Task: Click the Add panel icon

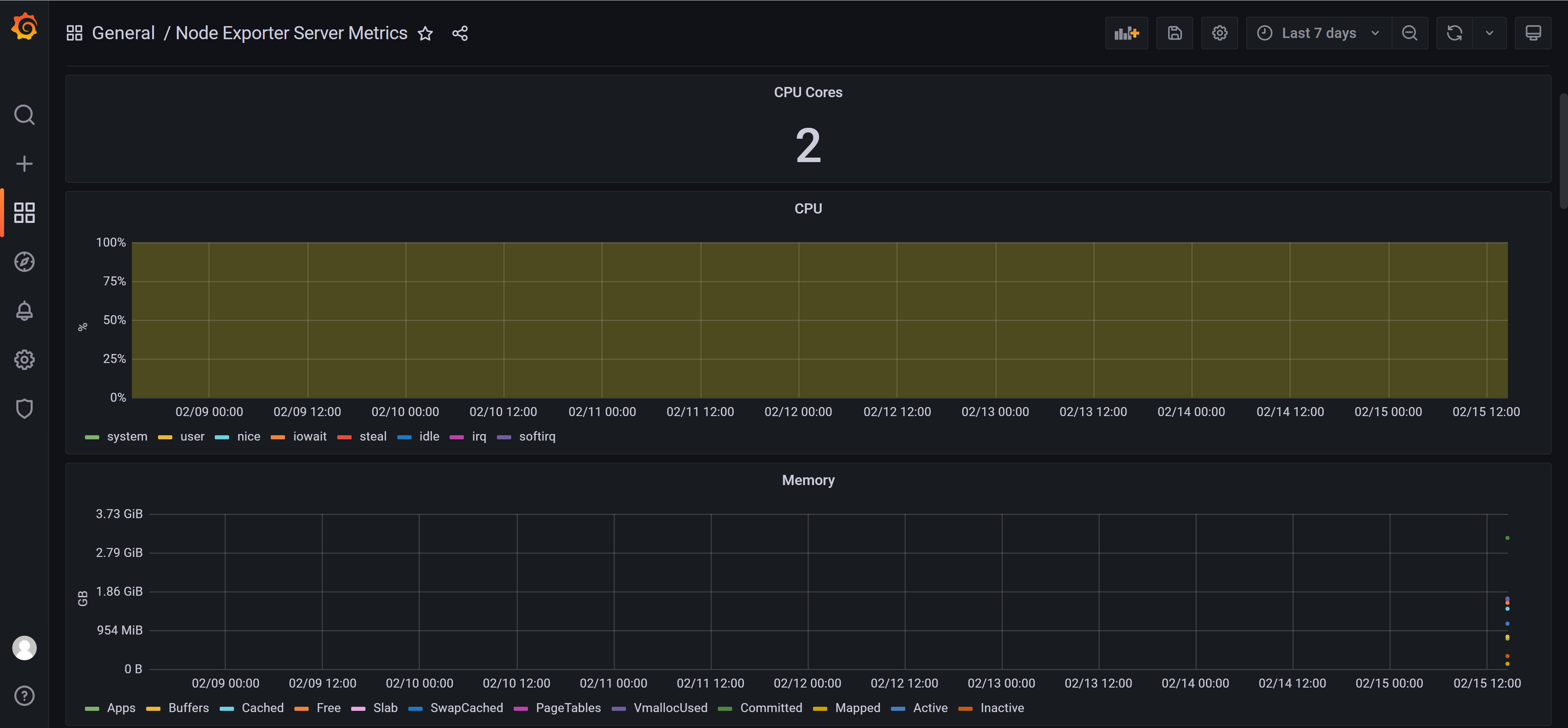Action: click(1126, 33)
